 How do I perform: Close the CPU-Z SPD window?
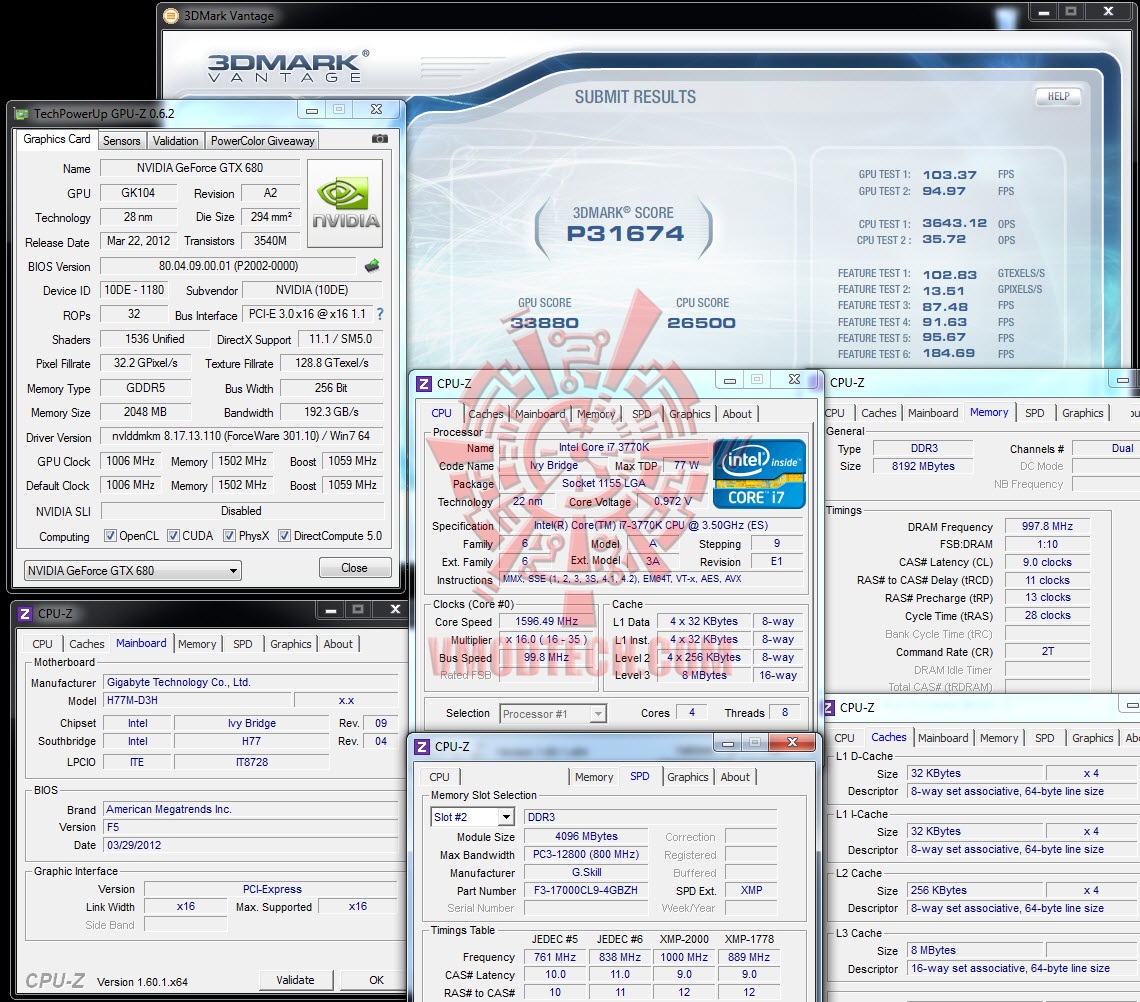[792, 742]
